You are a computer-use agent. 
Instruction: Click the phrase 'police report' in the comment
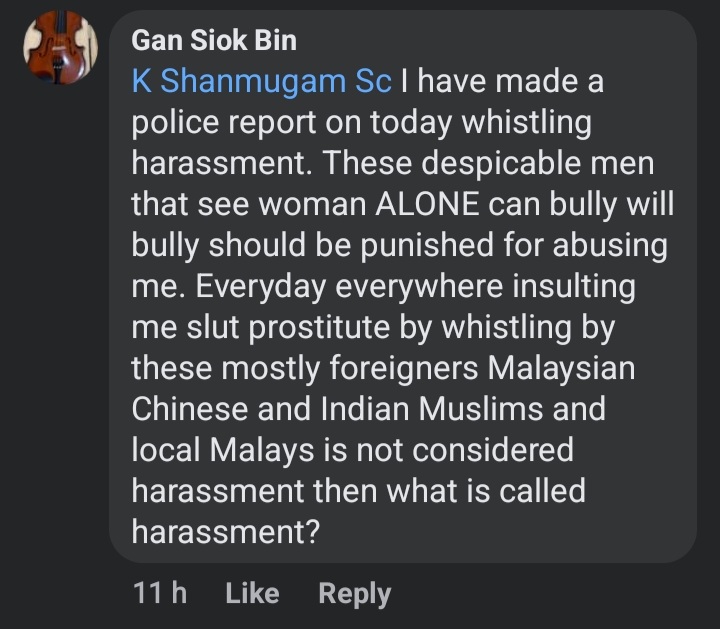click(x=233, y=123)
